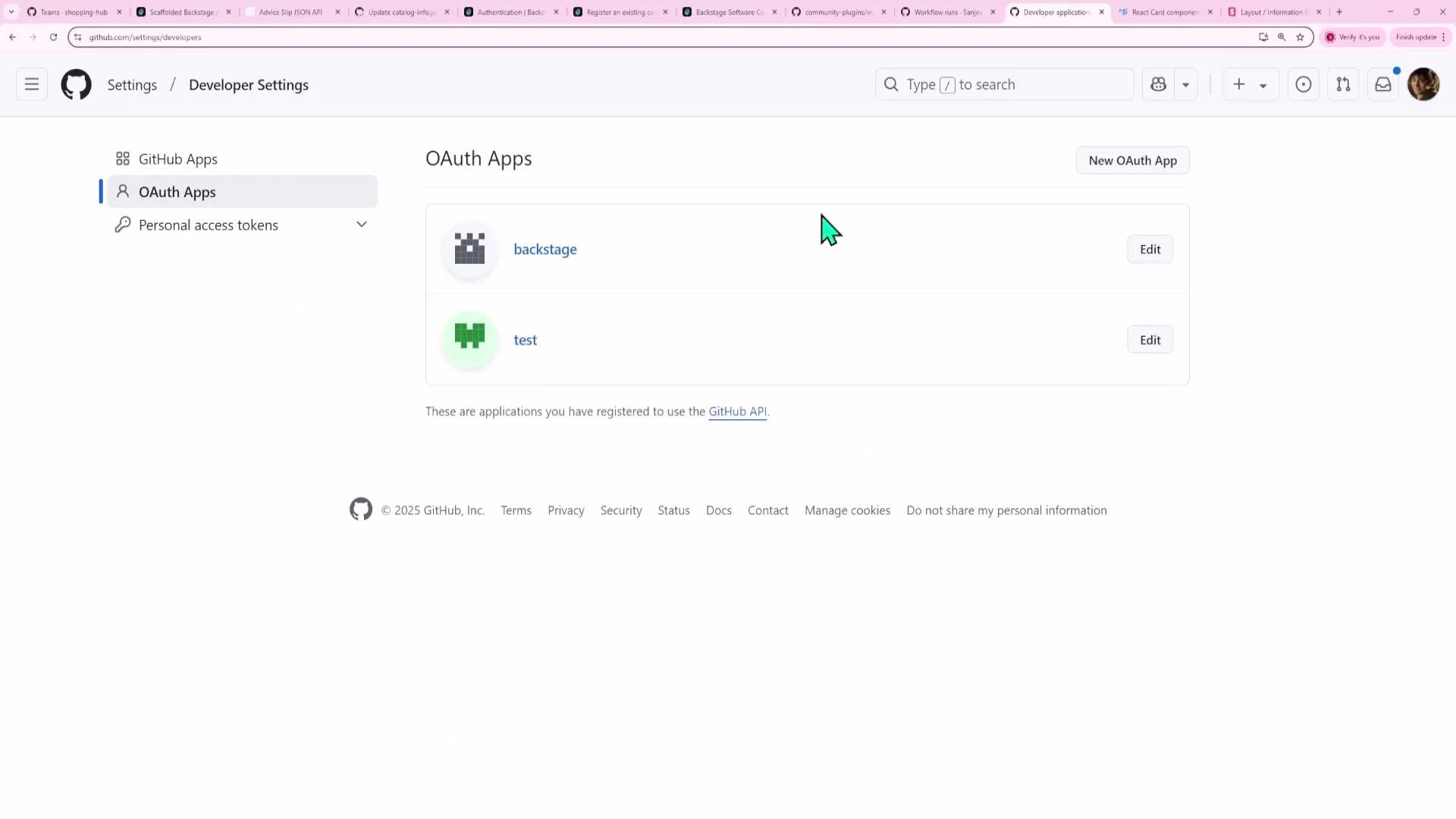
Task: Open the notifications inbox icon
Action: (1383, 84)
